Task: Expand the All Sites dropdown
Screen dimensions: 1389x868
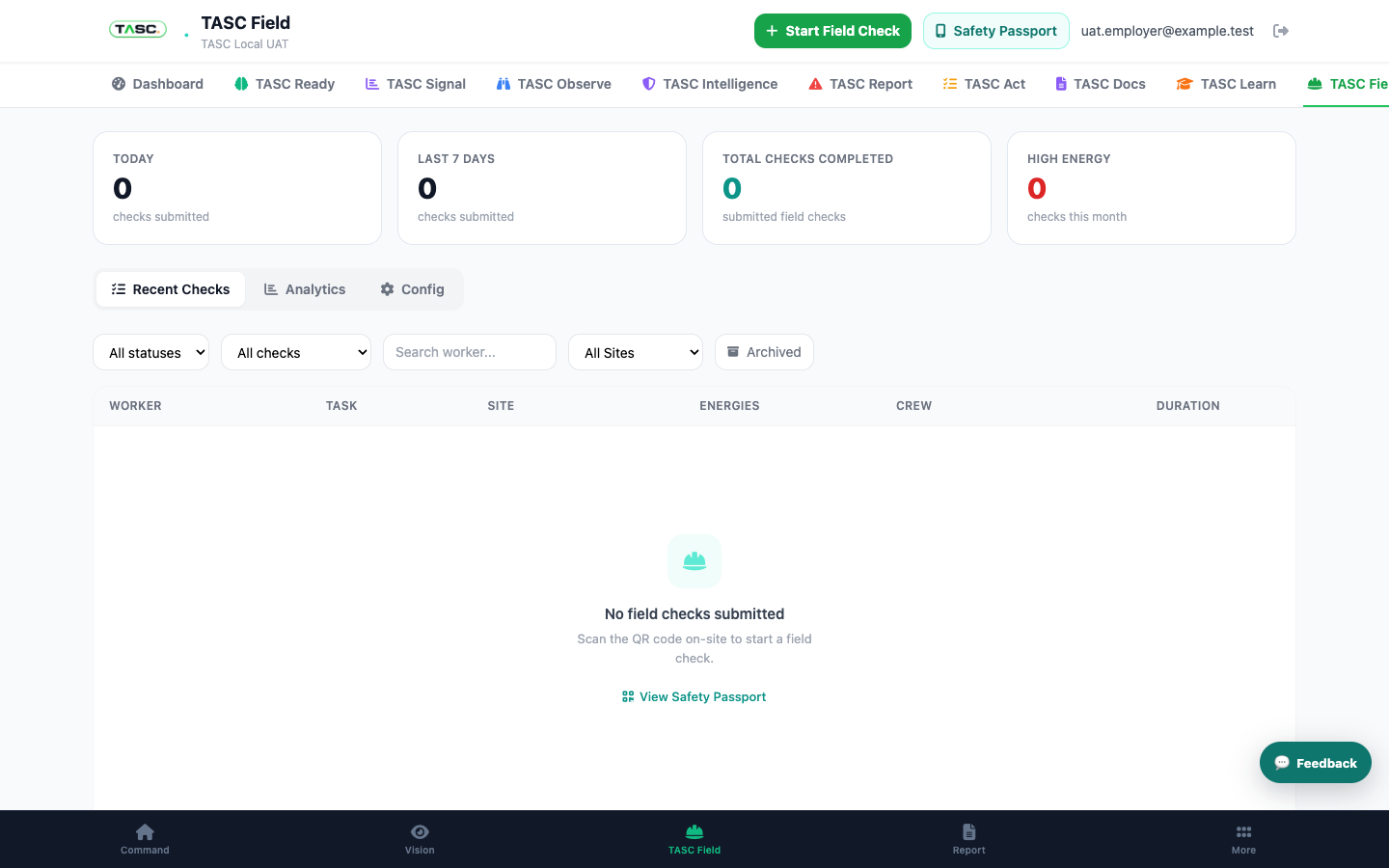Action: [x=636, y=352]
